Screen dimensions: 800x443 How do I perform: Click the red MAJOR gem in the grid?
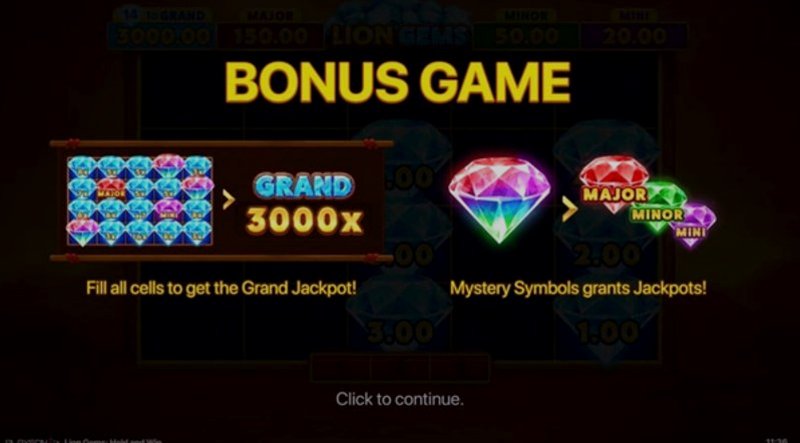coord(111,190)
